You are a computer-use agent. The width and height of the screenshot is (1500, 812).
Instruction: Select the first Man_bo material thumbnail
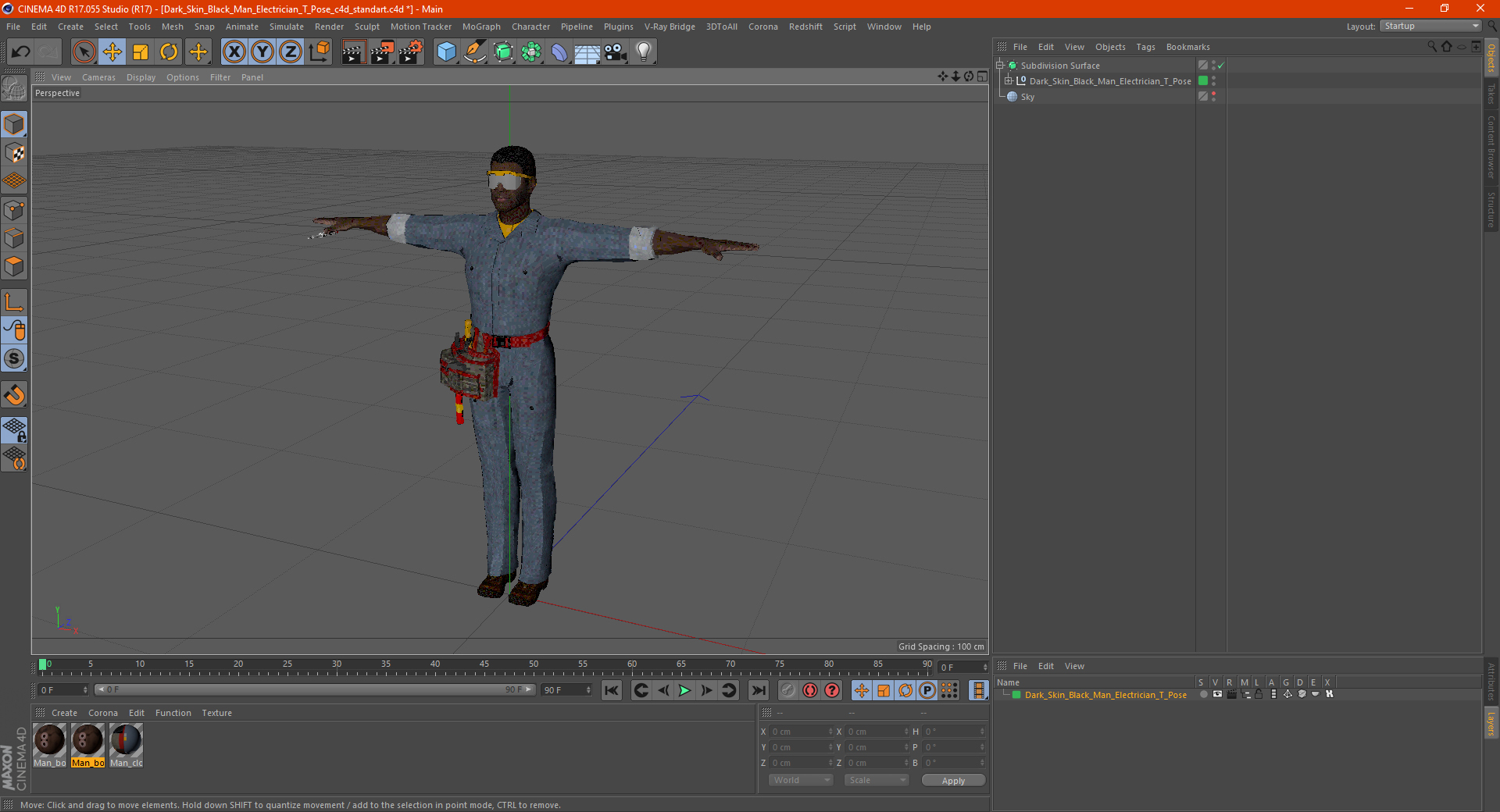click(49, 745)
